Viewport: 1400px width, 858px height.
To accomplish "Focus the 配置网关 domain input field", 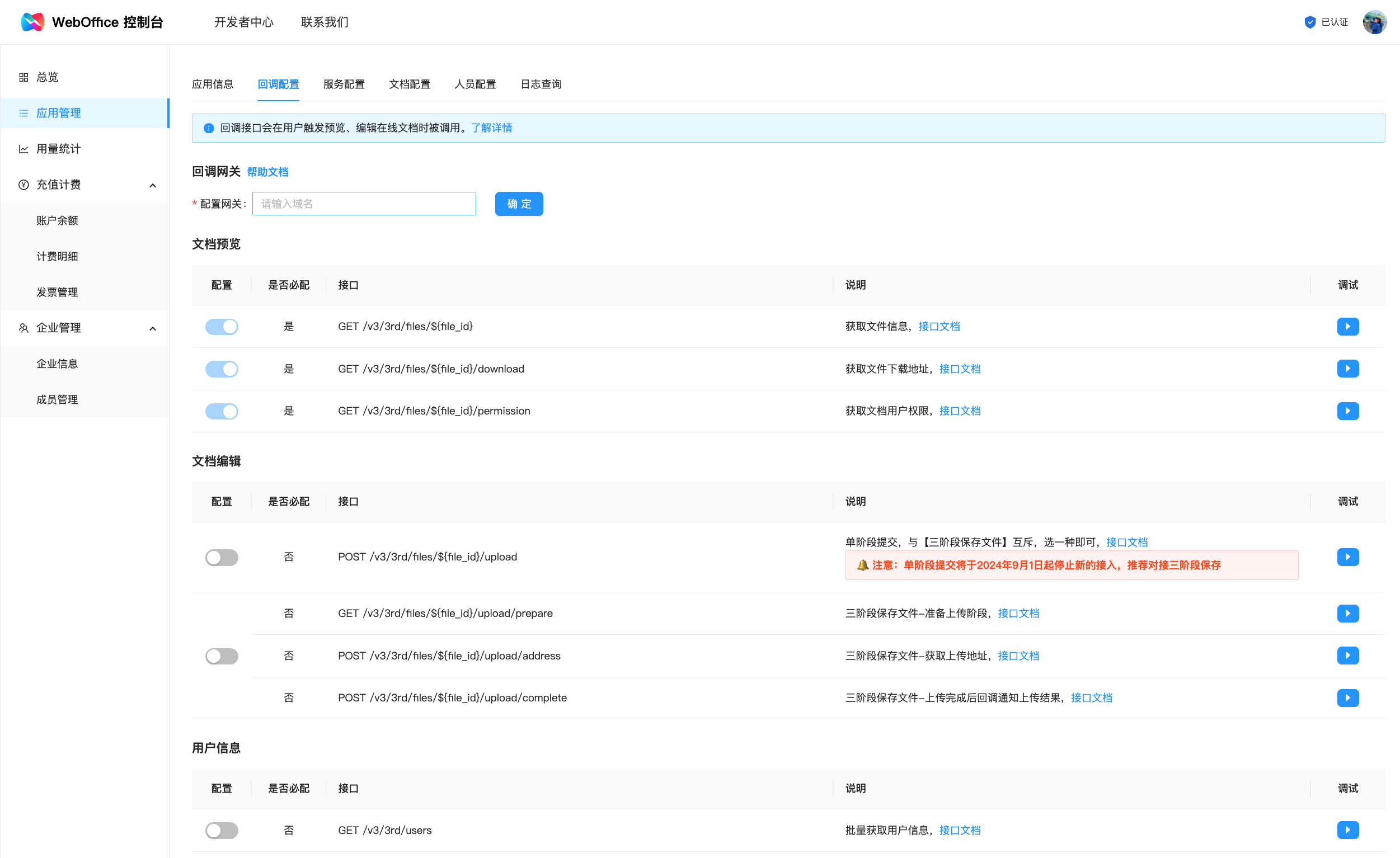I will tap(364, 204).
